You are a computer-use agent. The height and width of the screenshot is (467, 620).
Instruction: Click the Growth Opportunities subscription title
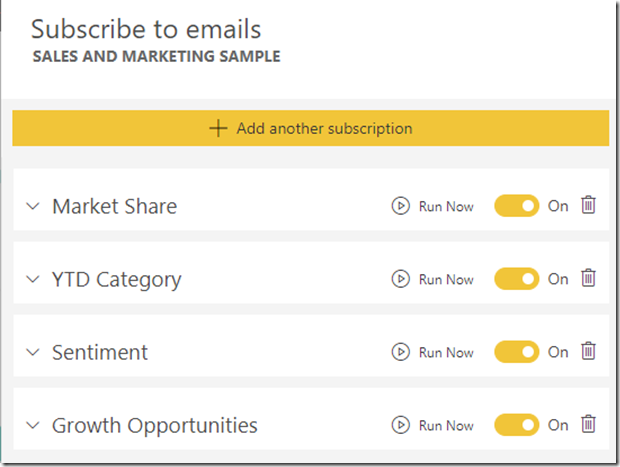[x=155, y=426]
